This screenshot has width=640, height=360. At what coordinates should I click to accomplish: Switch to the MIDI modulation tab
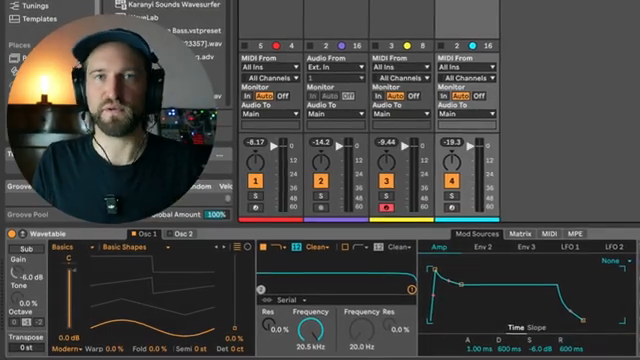pyautogui.click(x=549, y=234)
